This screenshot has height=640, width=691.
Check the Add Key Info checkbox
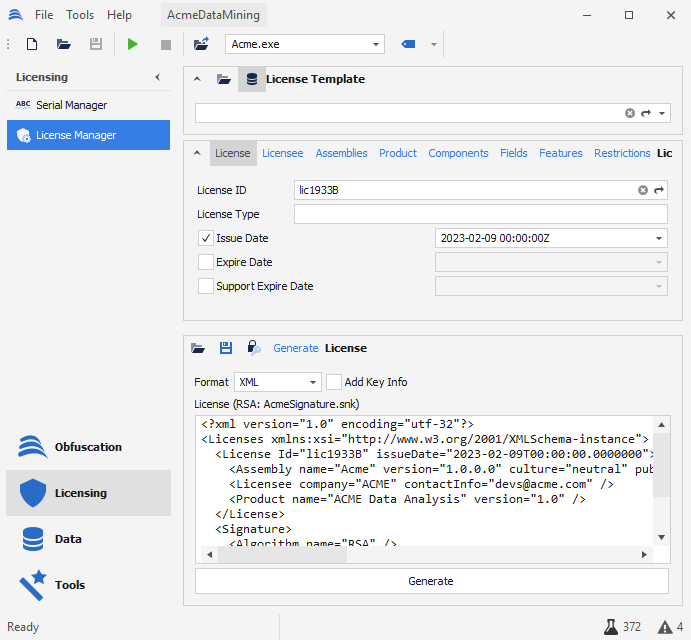click(334, 382)
